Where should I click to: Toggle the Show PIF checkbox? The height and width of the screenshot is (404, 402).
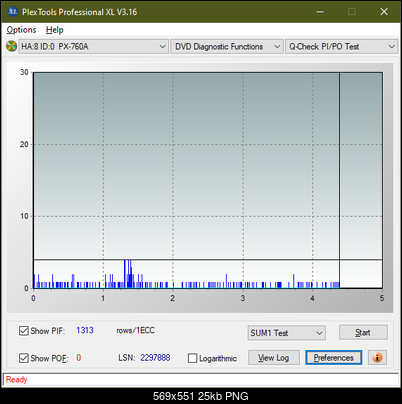pyautogui.click(x=24, y=331)
